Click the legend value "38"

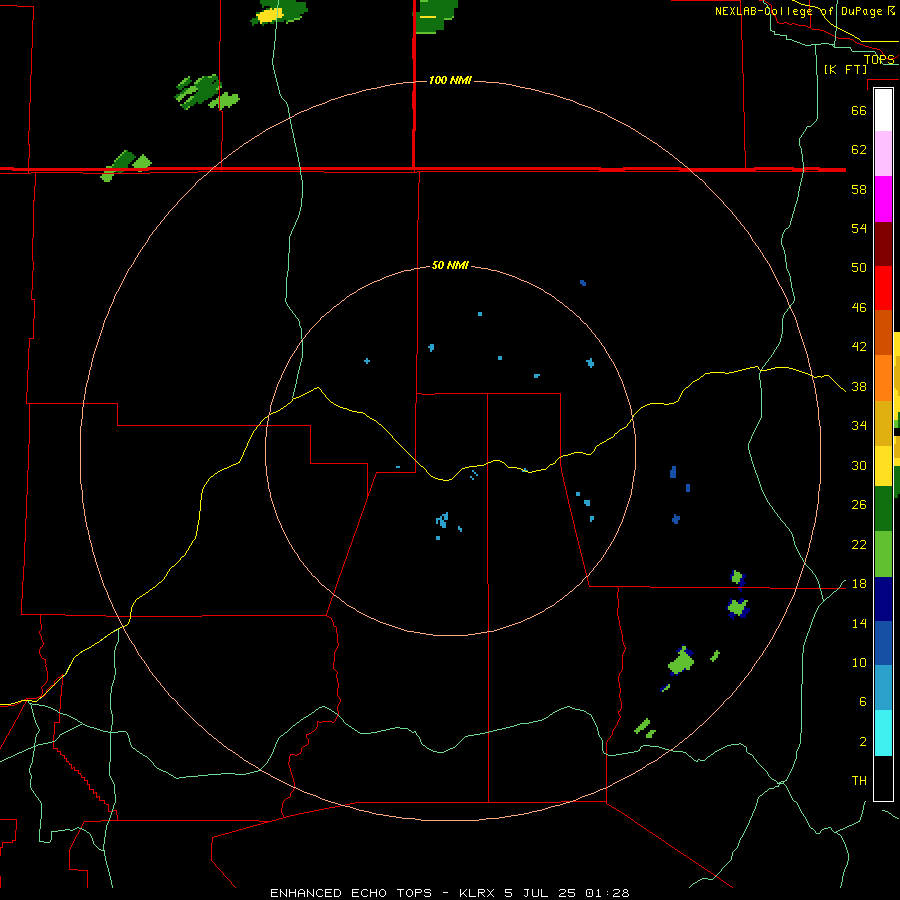(x=859, y=387)
